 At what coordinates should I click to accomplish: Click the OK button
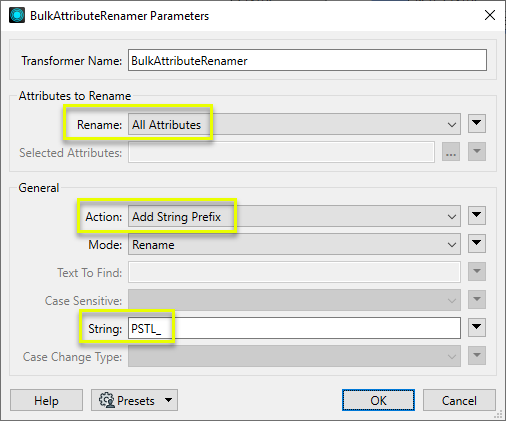tap(378, 400)
